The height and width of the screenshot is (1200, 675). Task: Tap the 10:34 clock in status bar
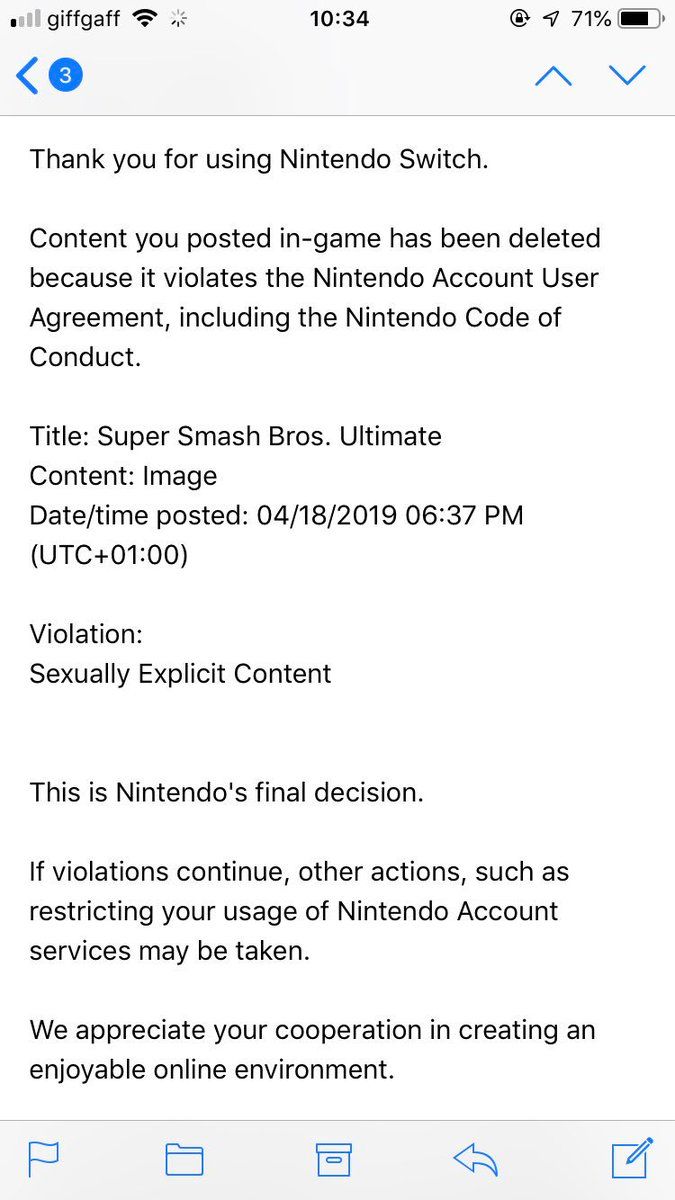coord(339,18)
